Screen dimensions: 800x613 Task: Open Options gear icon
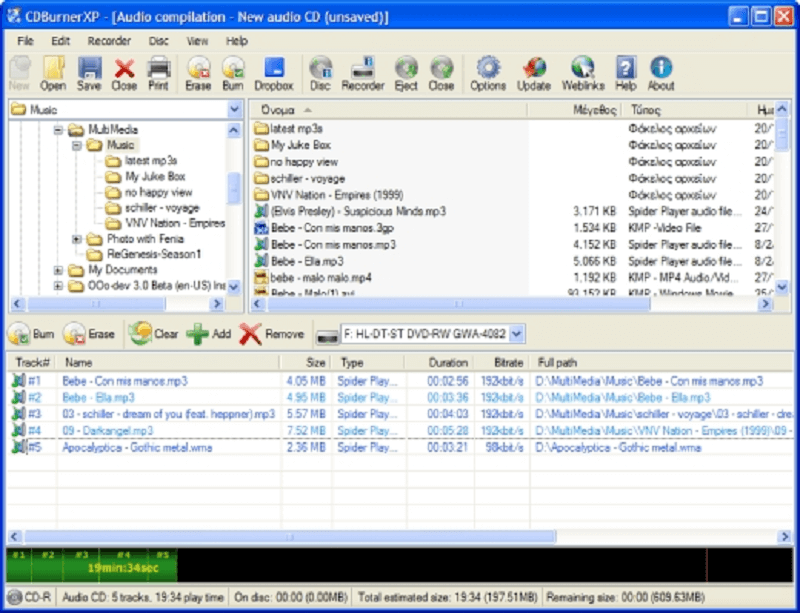pos(487,73)
